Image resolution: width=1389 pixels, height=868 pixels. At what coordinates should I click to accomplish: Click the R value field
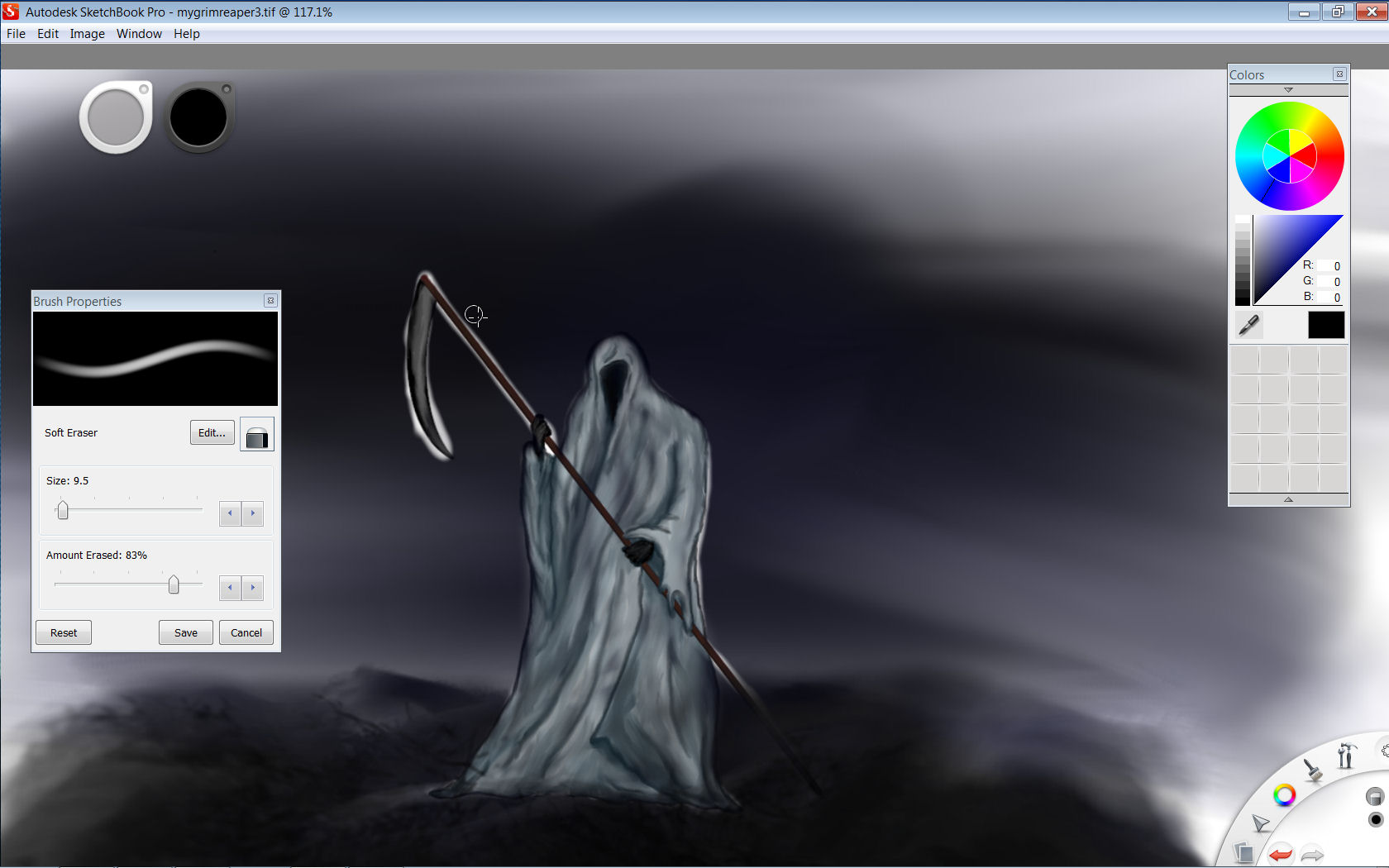[1330, 266]
